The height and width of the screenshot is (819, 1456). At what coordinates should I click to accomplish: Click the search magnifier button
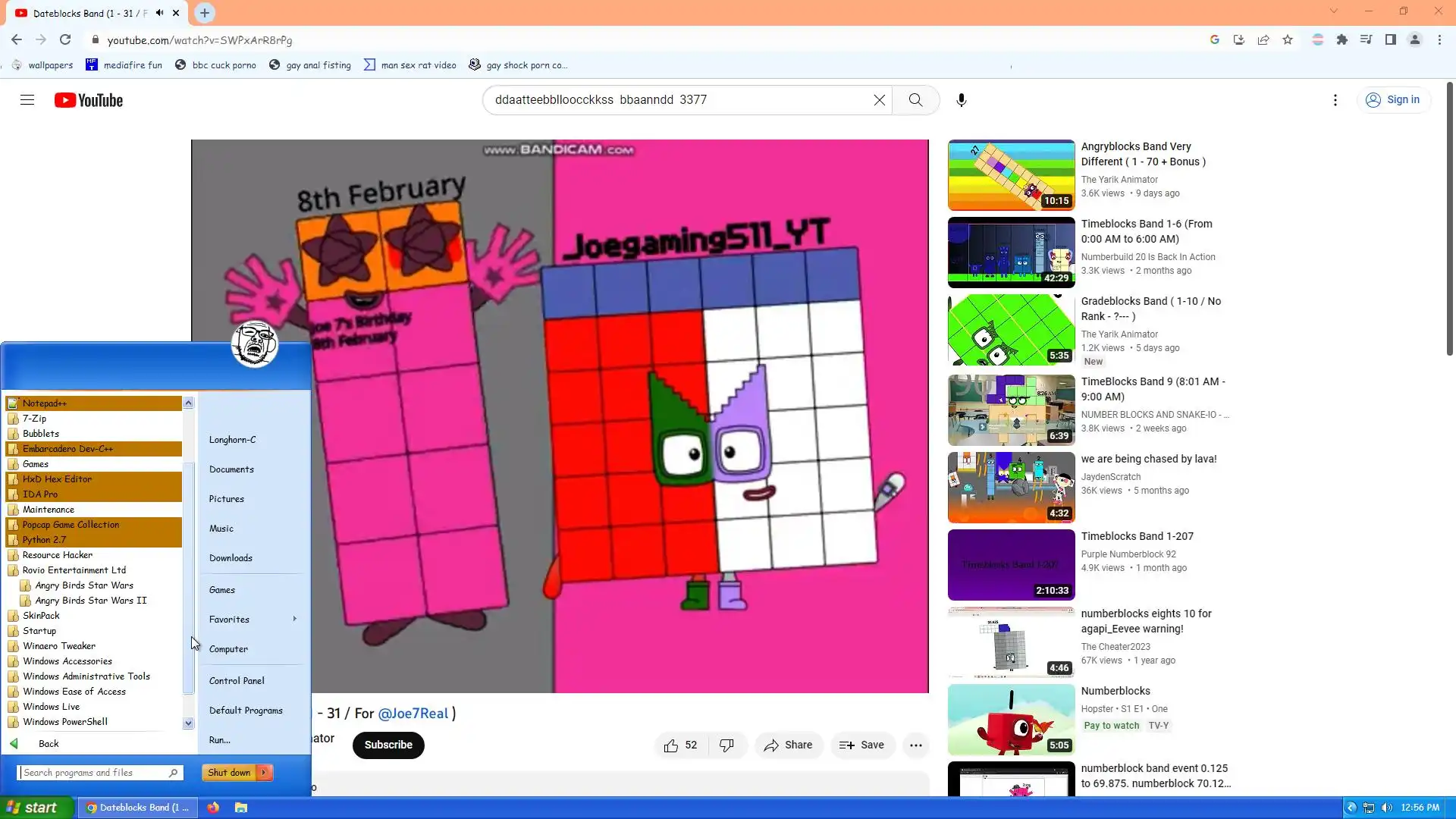pyautogui.click(x=915, y=100)
